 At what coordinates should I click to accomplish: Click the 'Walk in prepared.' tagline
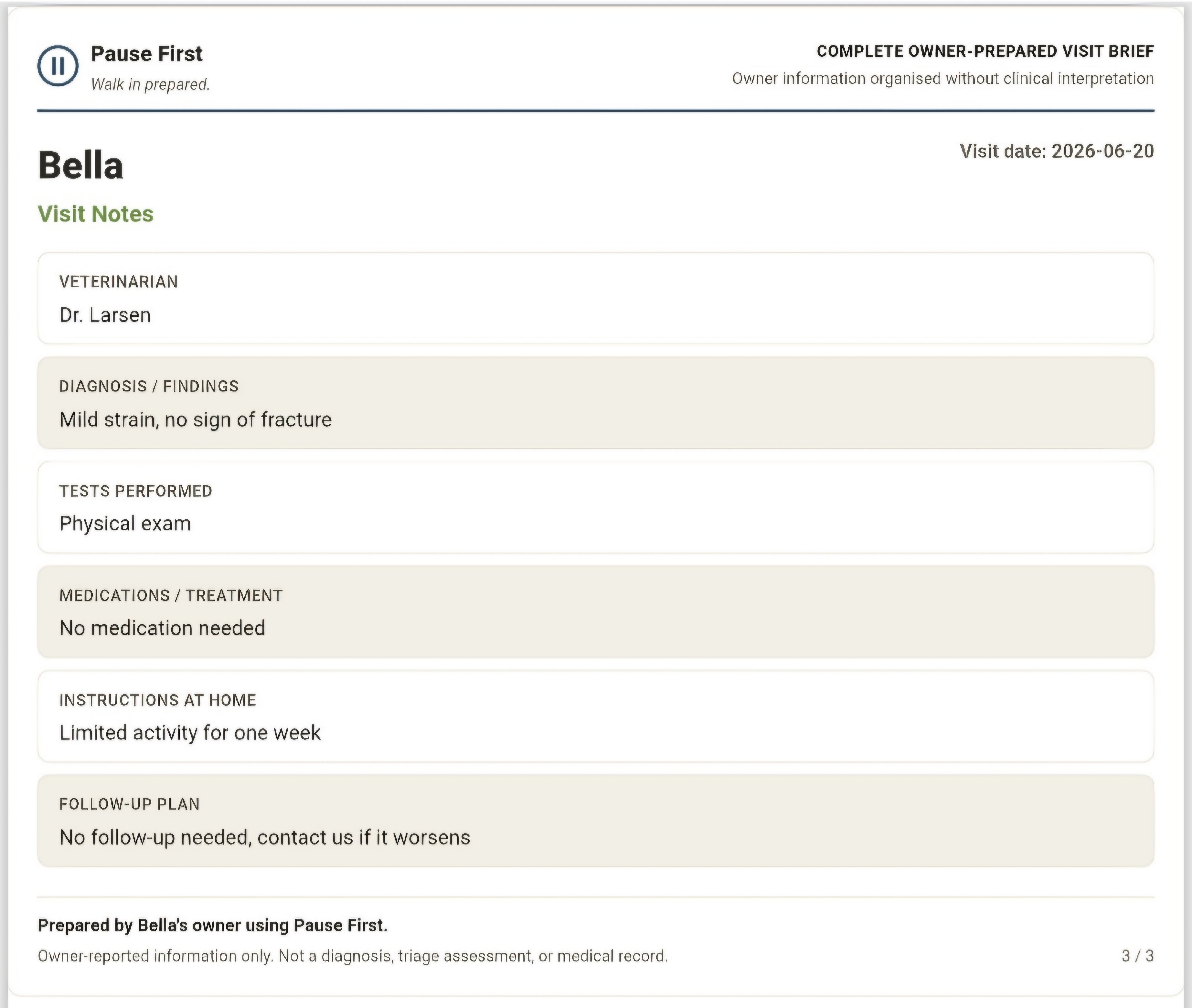[x=150, y=84]
